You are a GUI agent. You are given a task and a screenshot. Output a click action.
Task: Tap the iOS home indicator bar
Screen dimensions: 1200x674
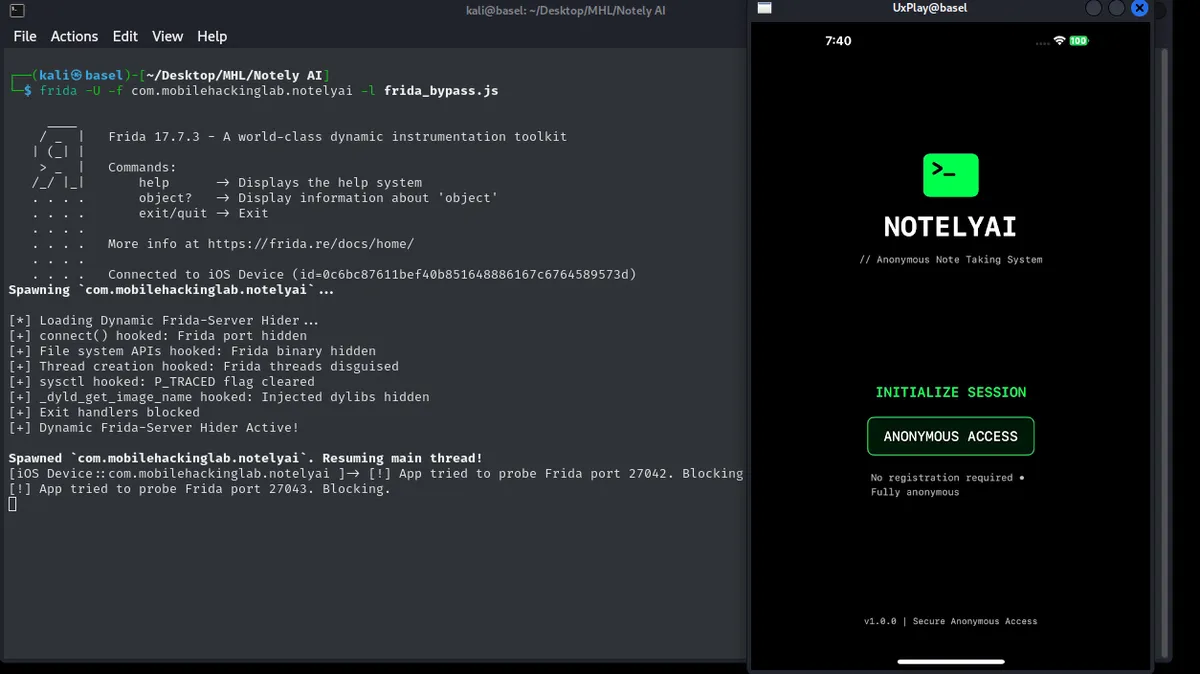[950, 661]
